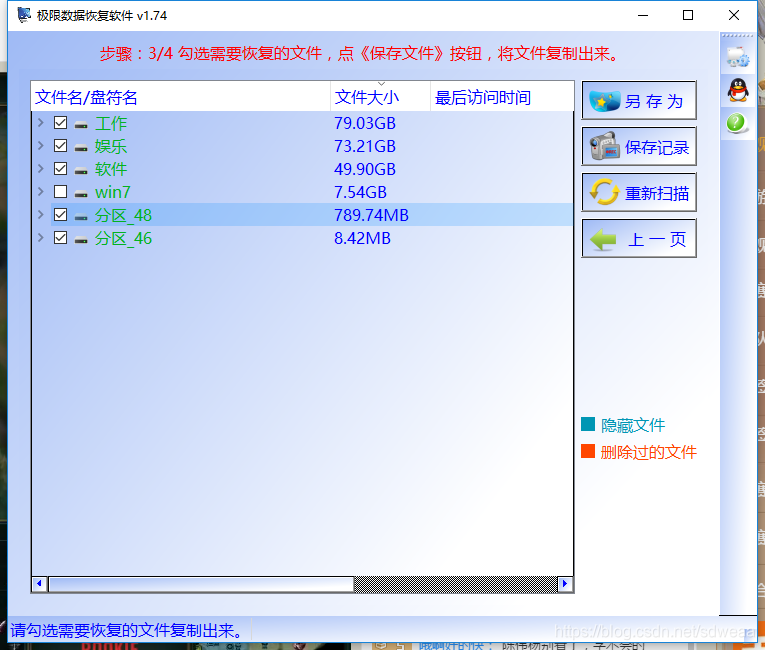This screenshot has width=765, height=650.
Task: Click the scrollbar right arrow
Action: click(565, 584)
